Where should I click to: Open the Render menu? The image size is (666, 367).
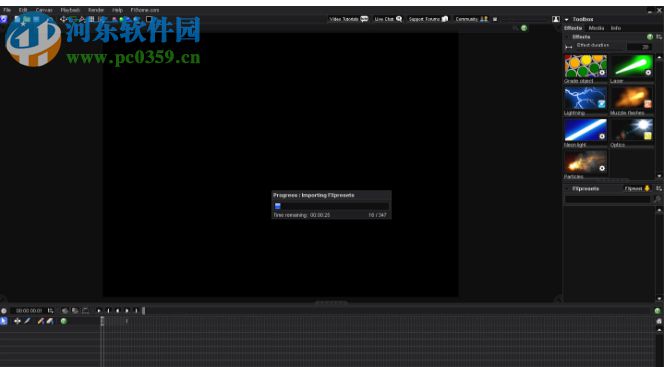click(96, 10)
